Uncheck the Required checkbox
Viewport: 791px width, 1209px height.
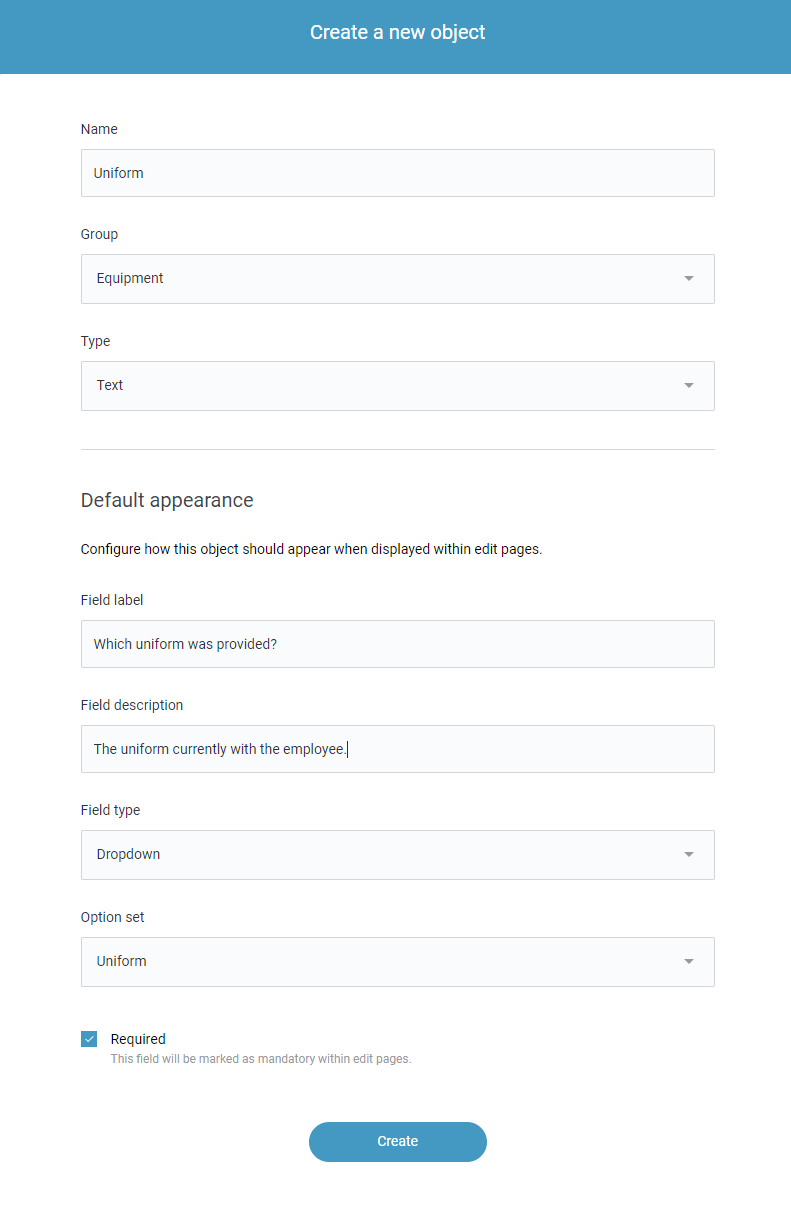pyautogui.click(x=89, y=1039)
